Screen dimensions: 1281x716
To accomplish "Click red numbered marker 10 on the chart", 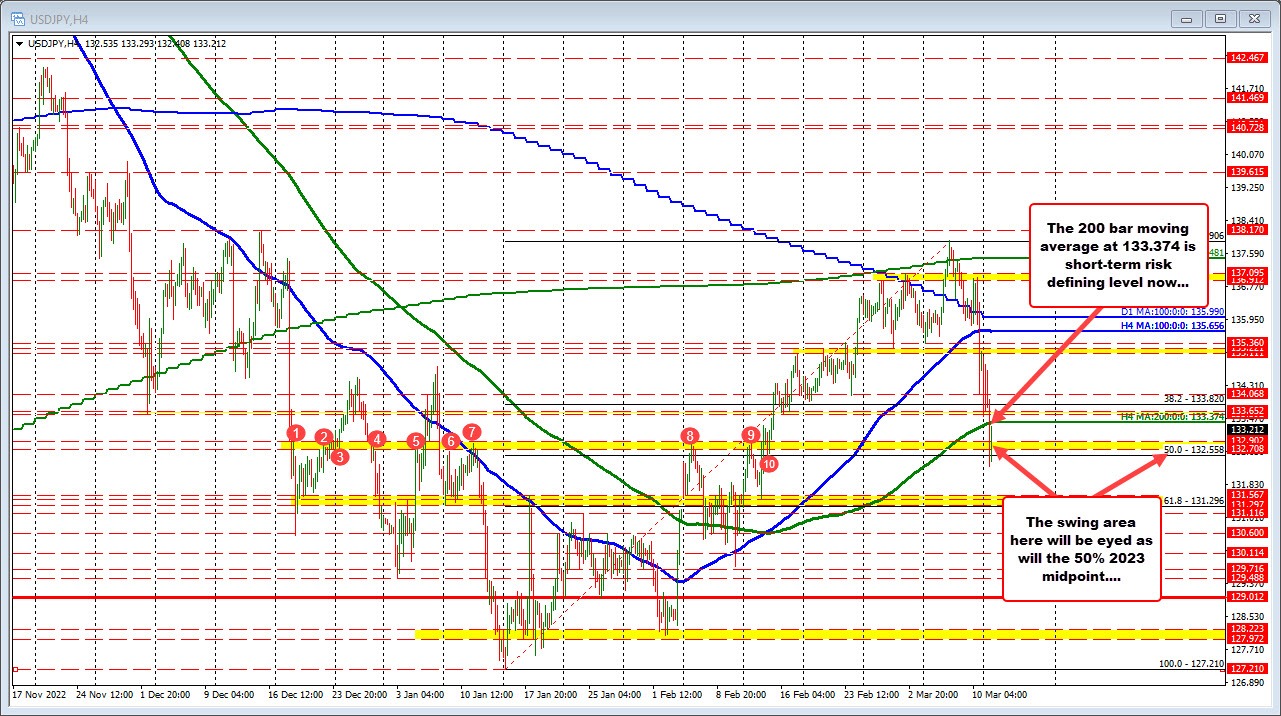I will (769, 464).
